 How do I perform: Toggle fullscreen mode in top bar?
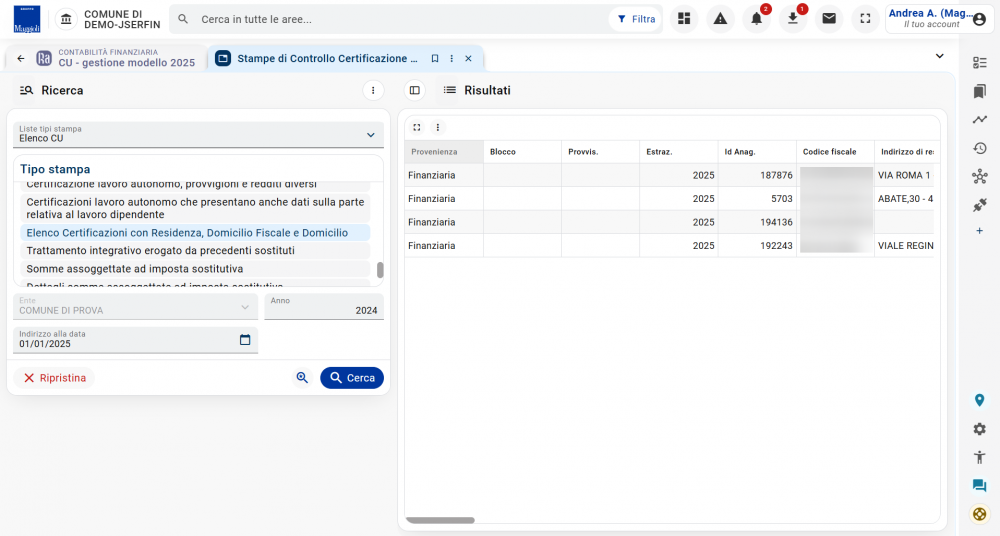[x=865, y=19]
